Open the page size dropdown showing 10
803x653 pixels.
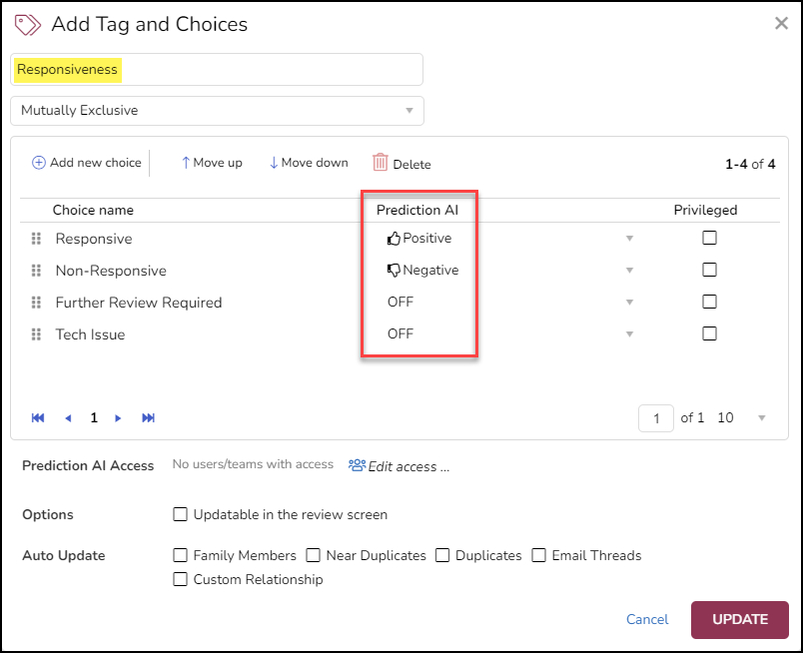(761, 418)
